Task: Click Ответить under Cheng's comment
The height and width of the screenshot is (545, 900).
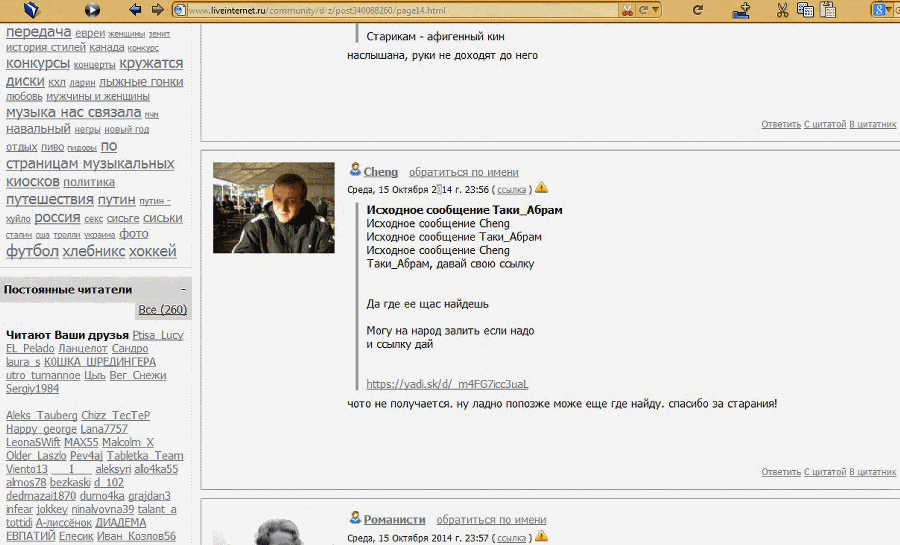Action: coord(781,472)
